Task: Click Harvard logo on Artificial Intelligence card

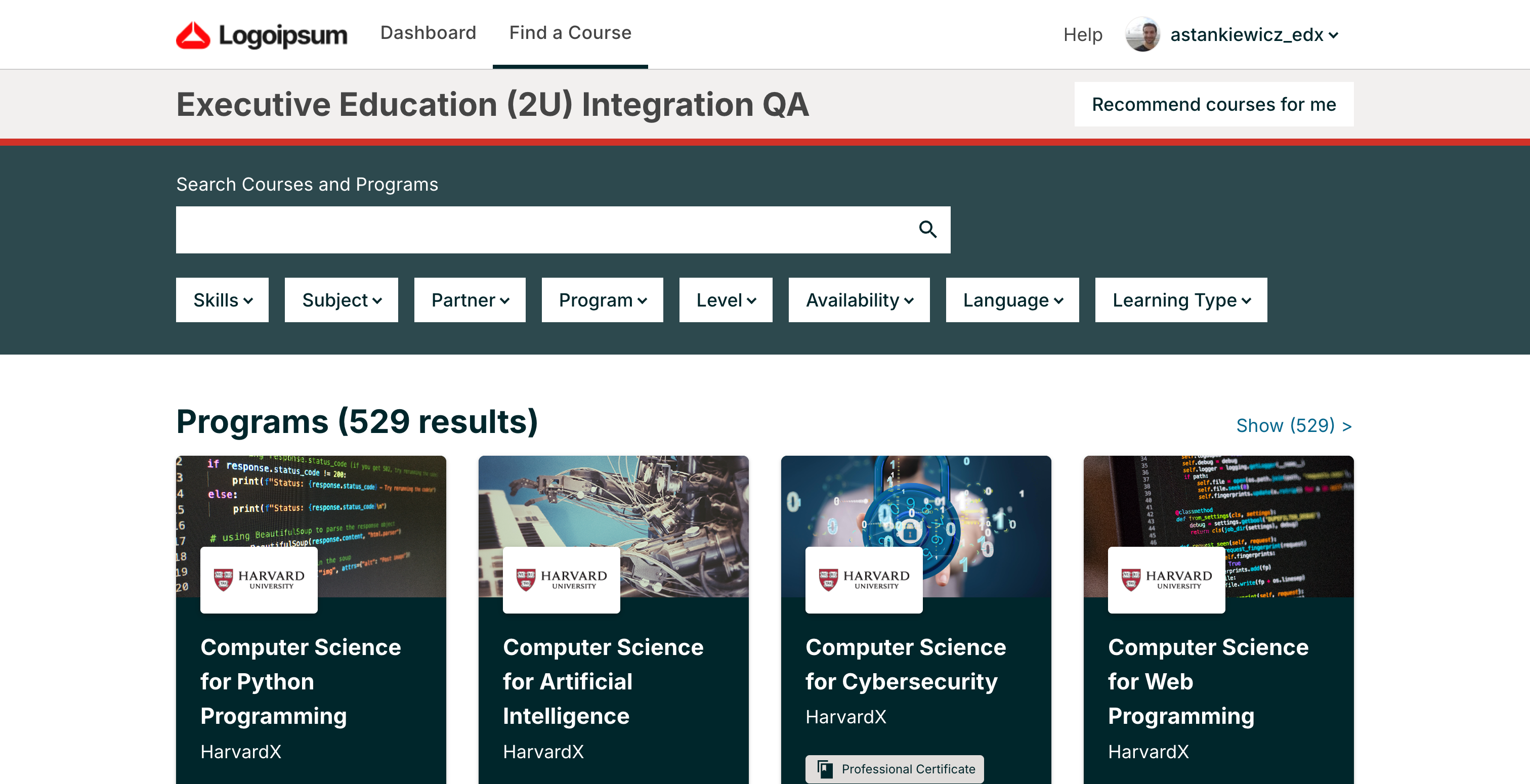Action: [x=561, y=580]
